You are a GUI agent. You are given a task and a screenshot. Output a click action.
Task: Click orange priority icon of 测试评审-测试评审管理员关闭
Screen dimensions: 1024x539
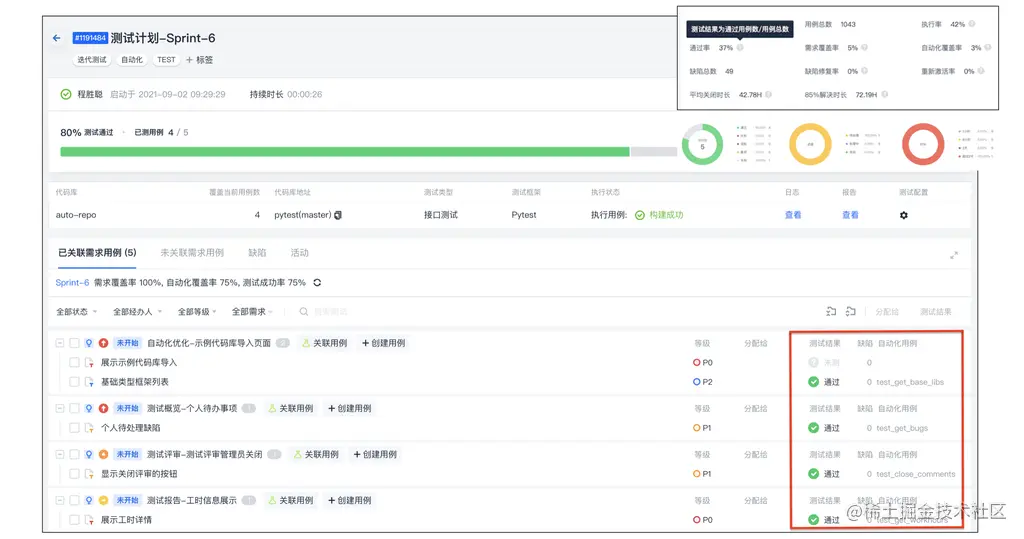point(103,454)
